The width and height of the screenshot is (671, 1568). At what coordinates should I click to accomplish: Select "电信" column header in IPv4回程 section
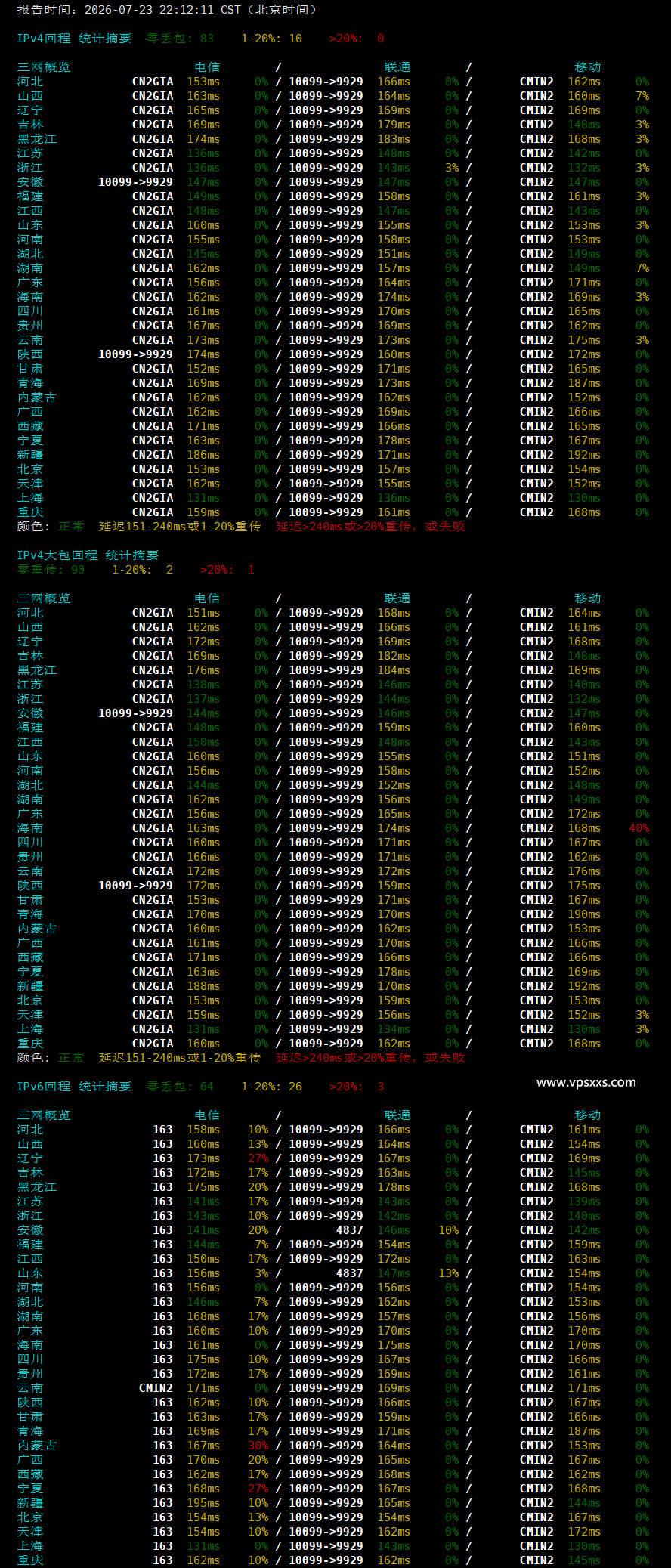click(x=207, y=67)
